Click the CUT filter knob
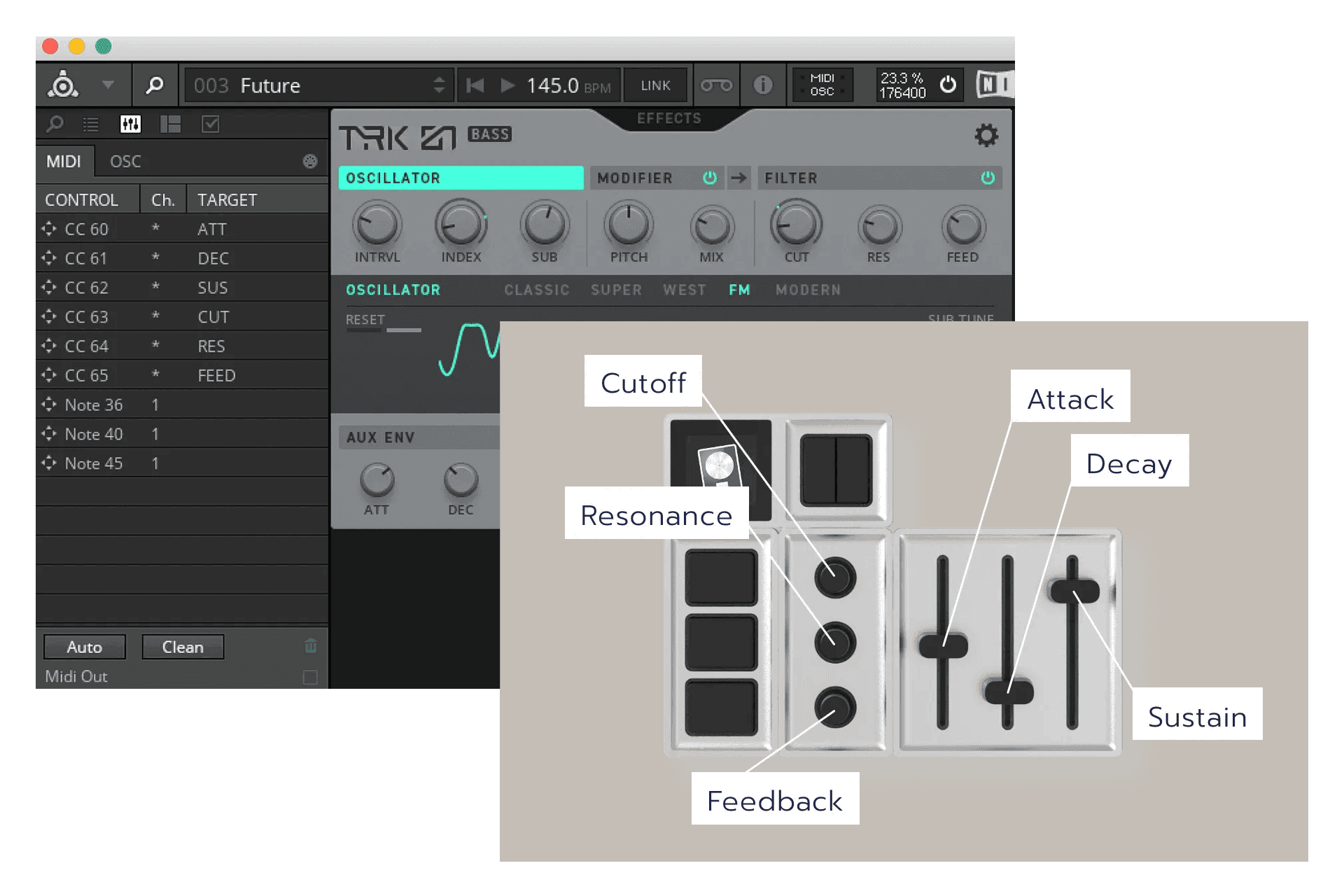Screen dimensions: 1344x896 tap(796, 225)
